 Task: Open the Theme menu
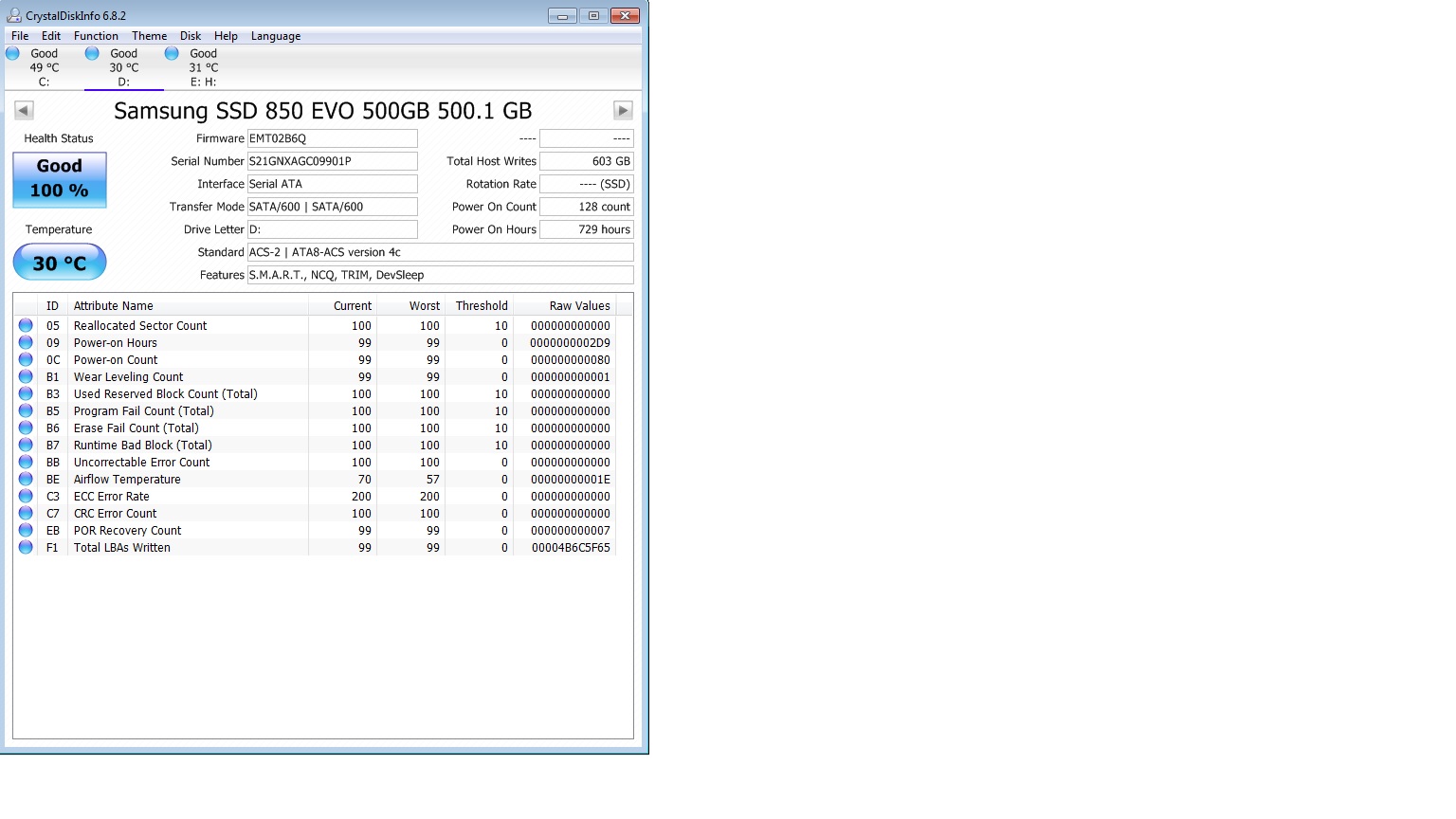point(150,36)
